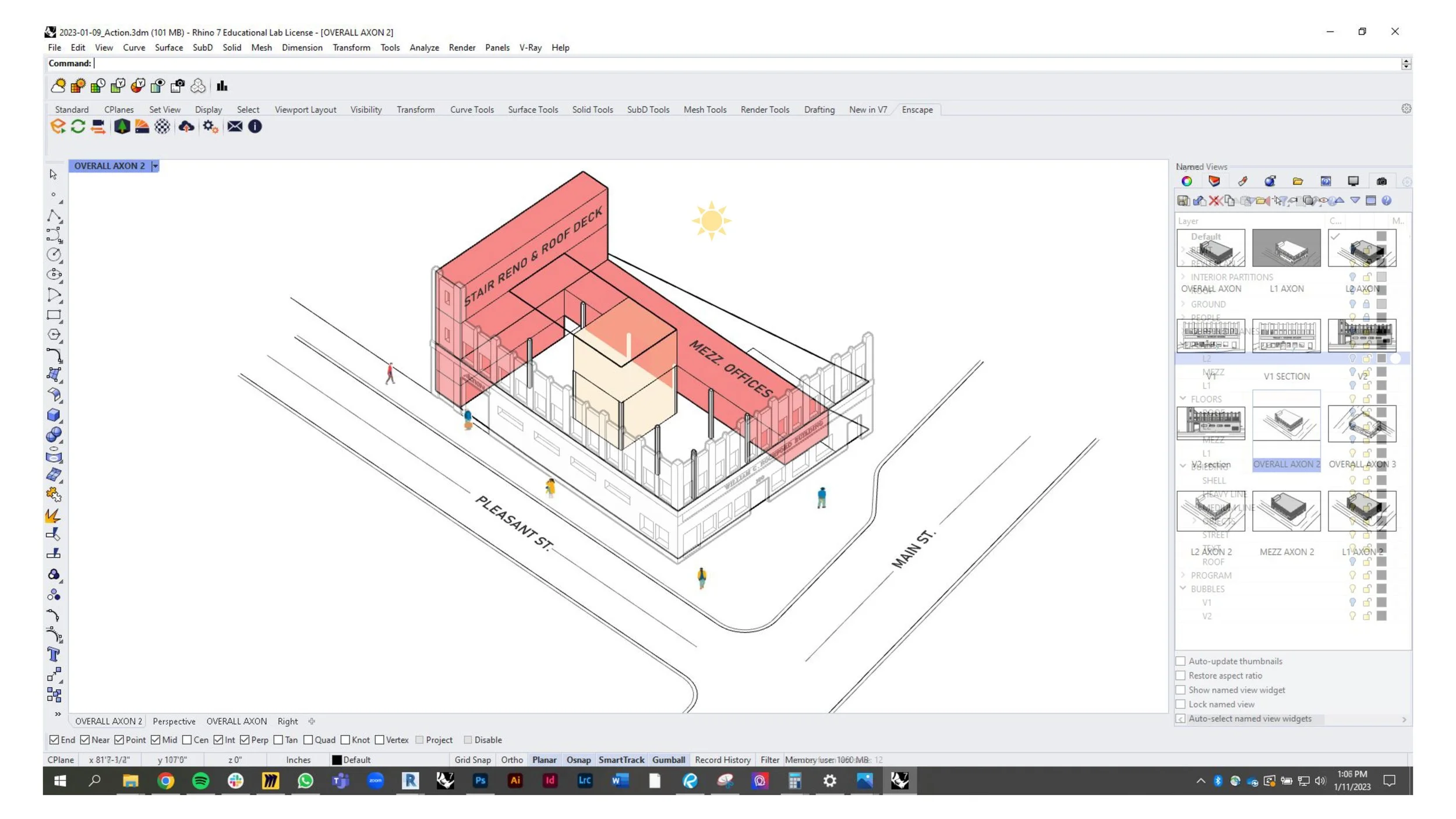Click the Named Views camera panel tab
The image size is (1456, 819).
[x=1381, y=181]
